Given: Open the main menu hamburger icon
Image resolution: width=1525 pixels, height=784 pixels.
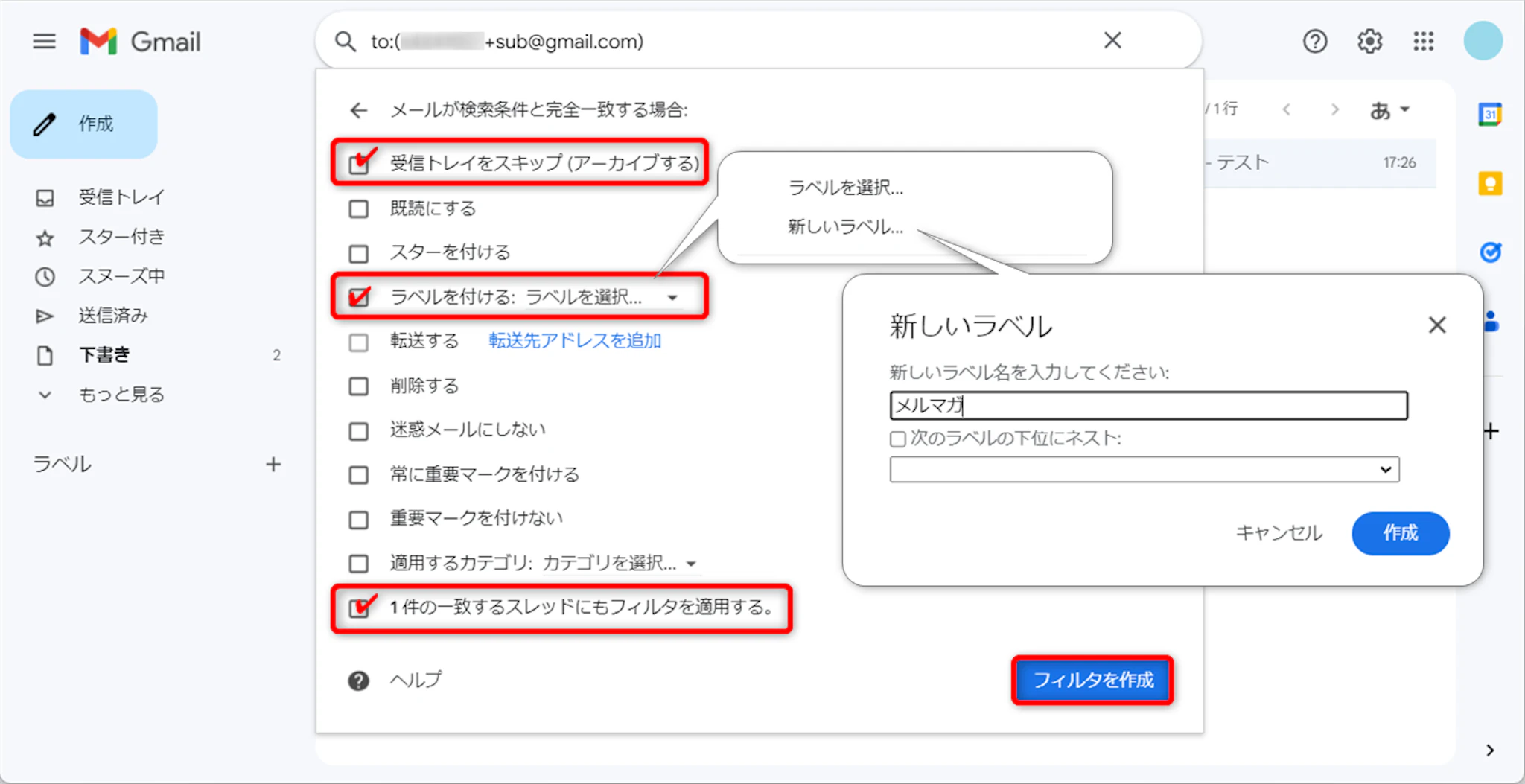Looking at the screenshot, I should point(44,42).
